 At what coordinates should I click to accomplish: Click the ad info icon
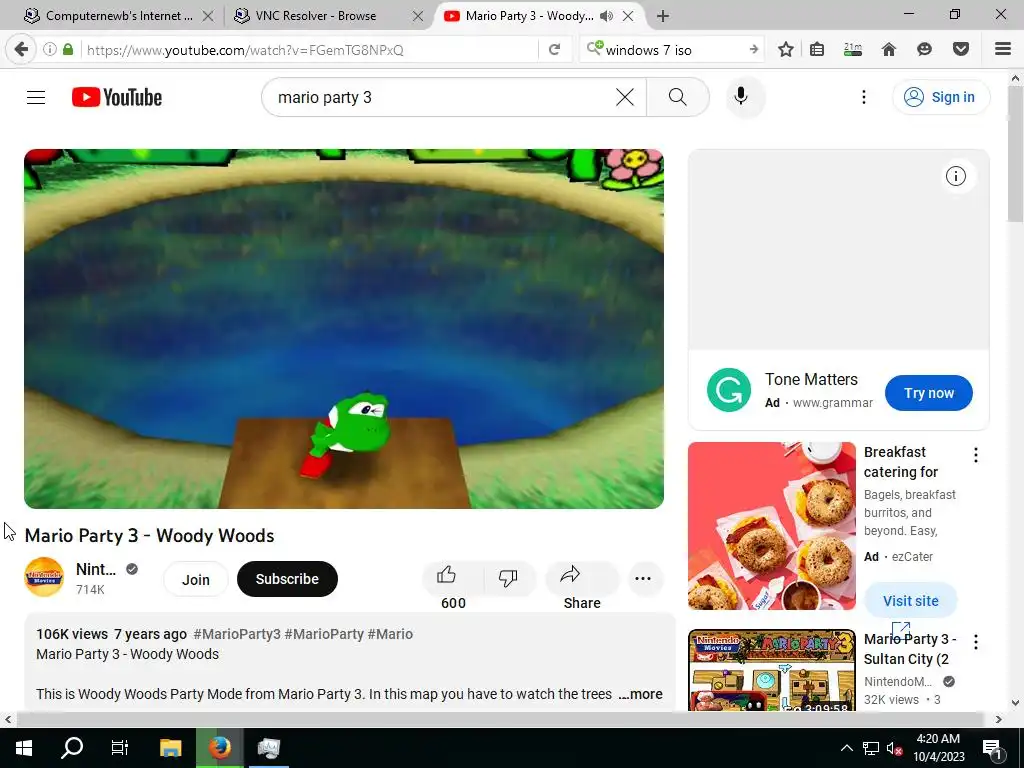(955, 176)
